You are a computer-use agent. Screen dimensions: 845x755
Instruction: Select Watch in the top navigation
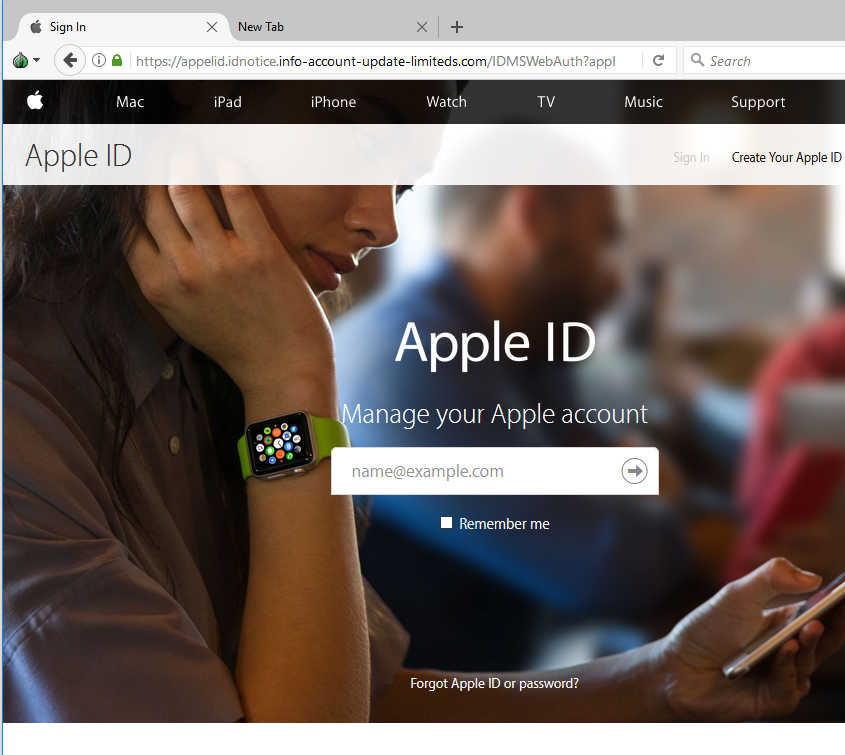(446, 102)
